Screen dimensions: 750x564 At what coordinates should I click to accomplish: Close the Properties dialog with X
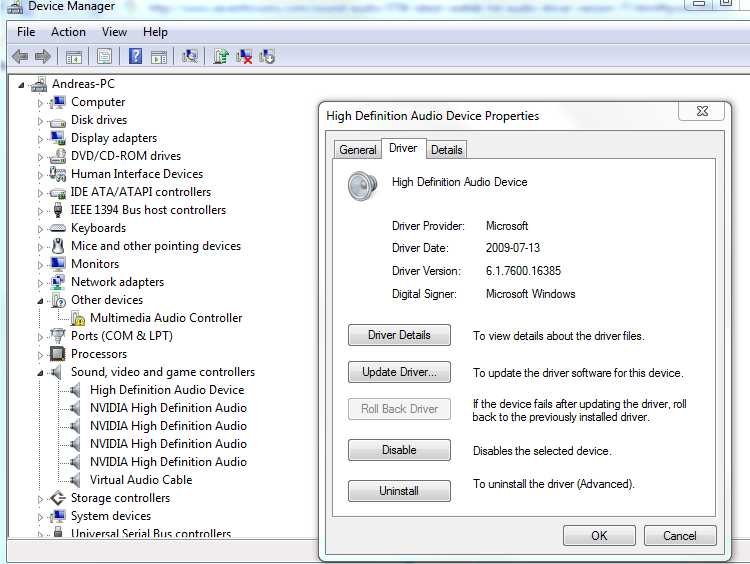pos(702,111)
